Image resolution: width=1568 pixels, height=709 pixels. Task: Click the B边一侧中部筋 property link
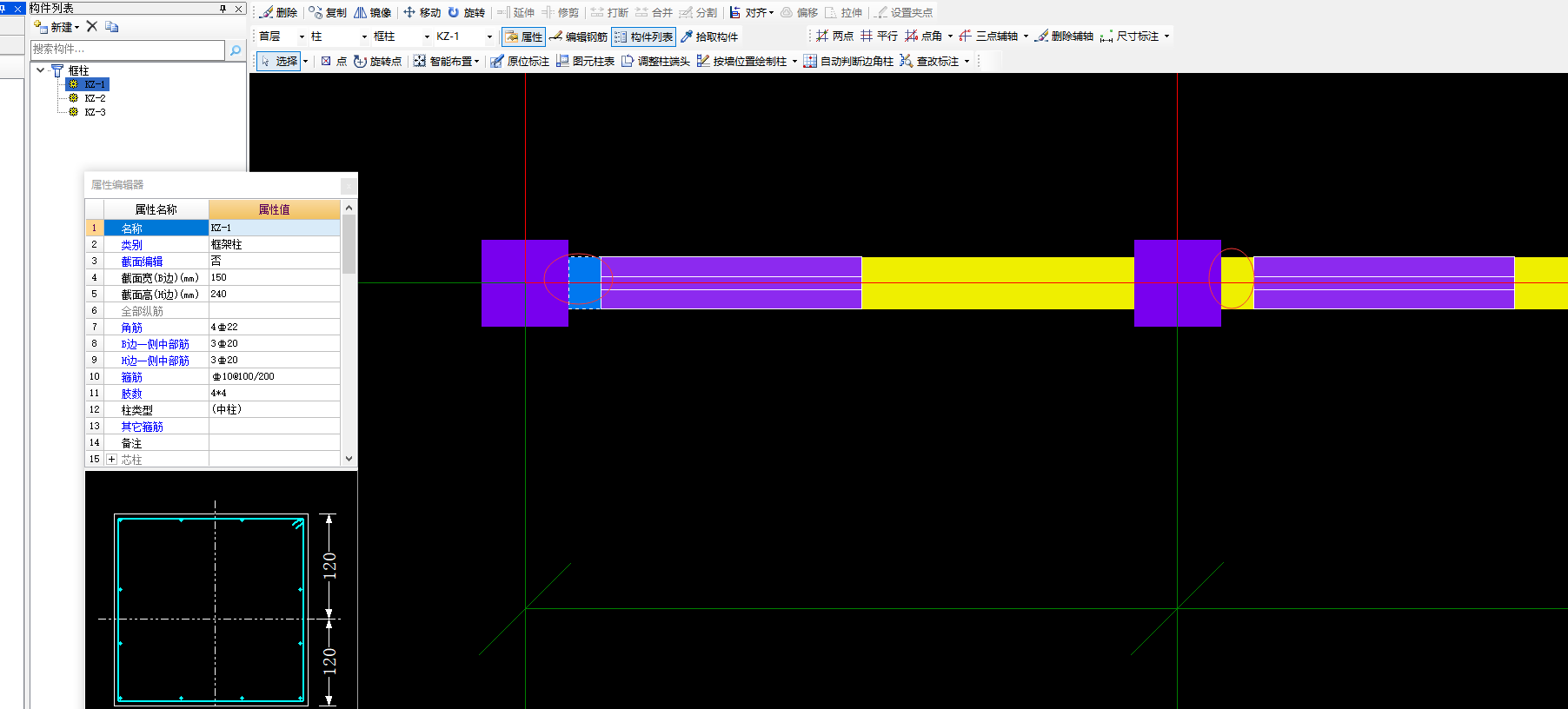(x=155, y=344)
